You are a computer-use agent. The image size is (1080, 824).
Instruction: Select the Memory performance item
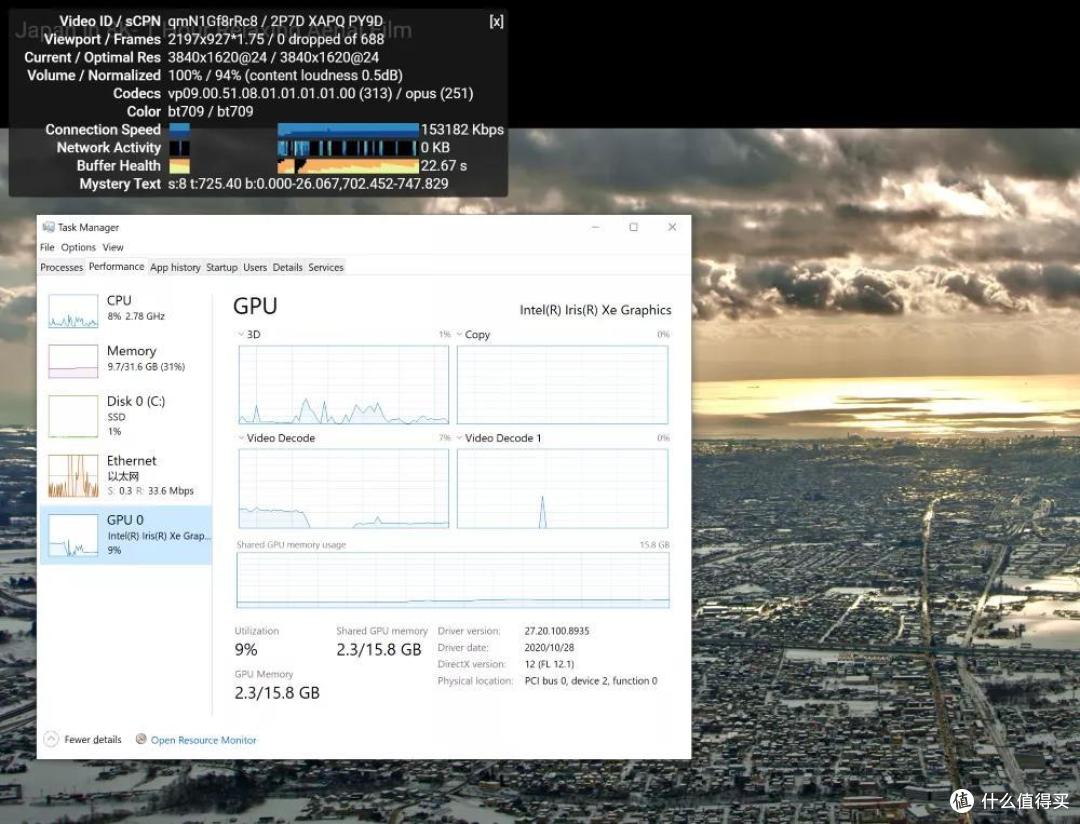click(x=125, y=360)
